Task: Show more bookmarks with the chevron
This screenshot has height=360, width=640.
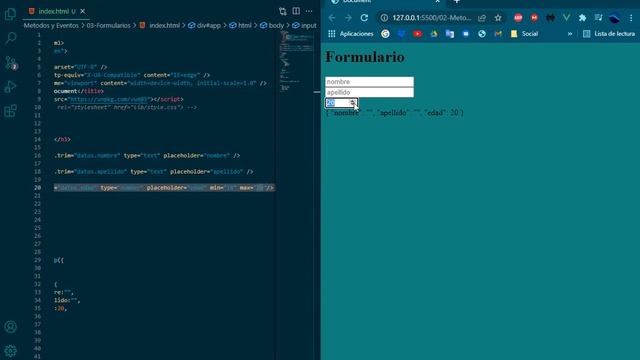Action: 570,34
